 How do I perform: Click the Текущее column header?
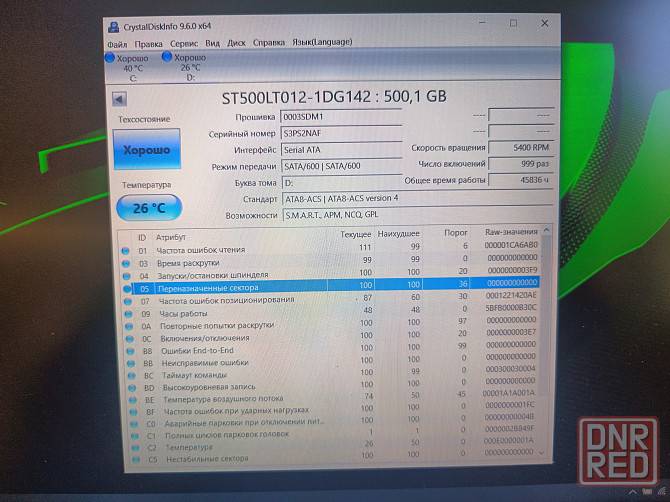coord(356,234)
